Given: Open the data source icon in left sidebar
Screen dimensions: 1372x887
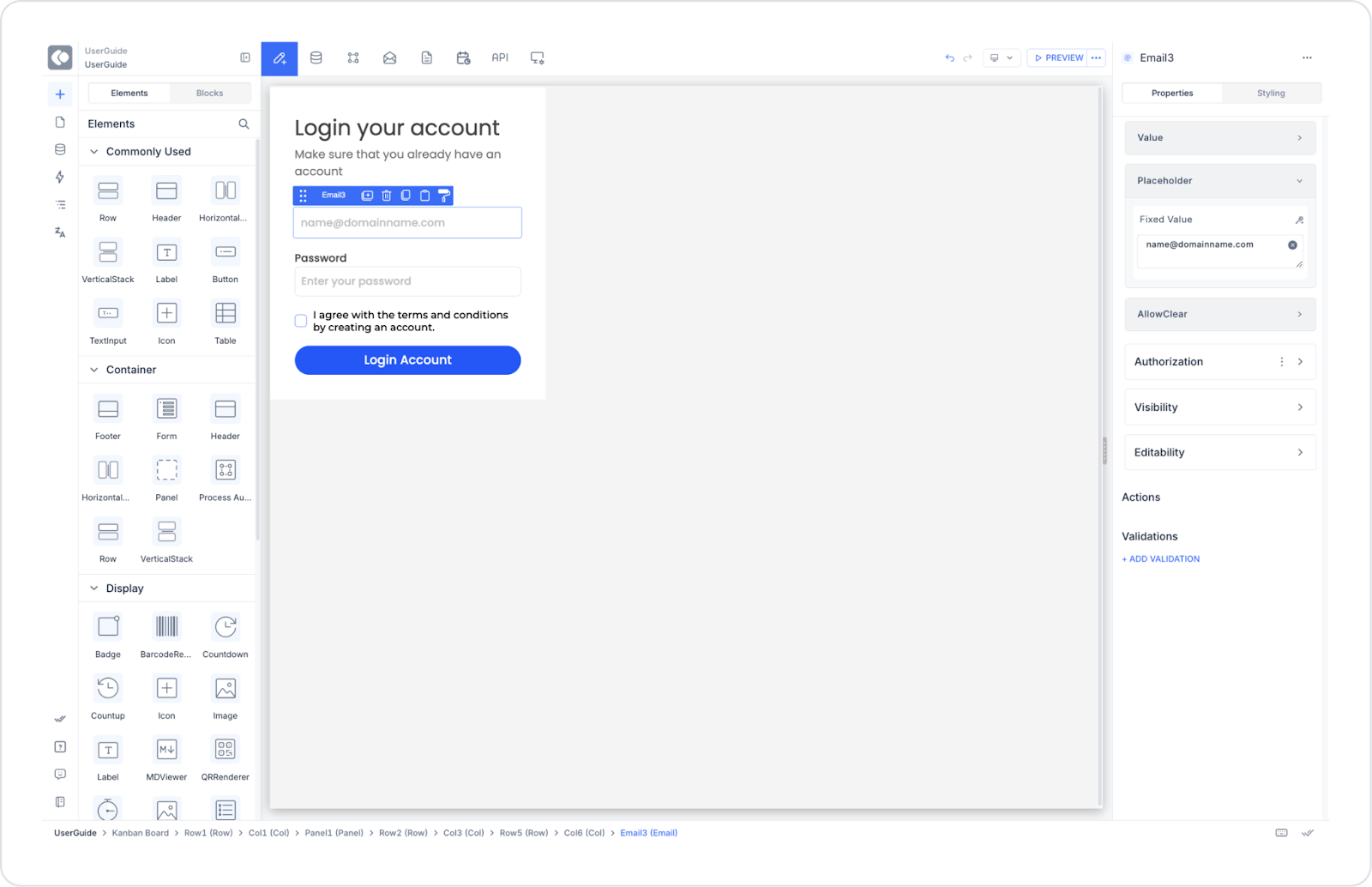Looking at the screenshot, I should [x=60, y=149].
